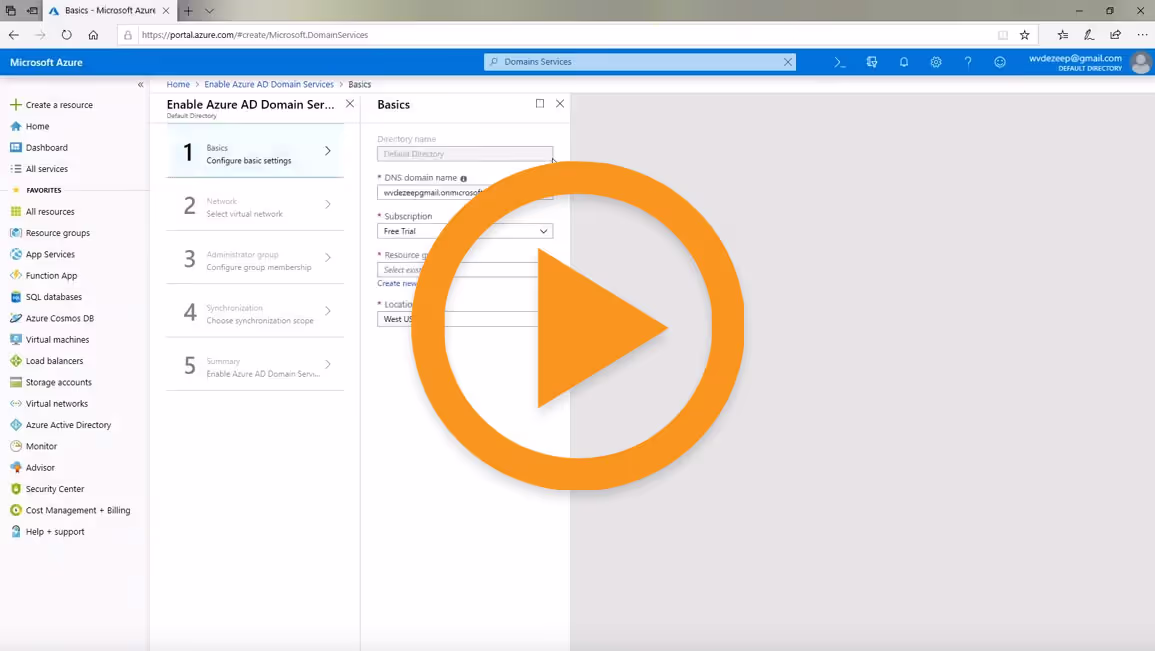Screen dimensions: 1155x651
Task: Select step 3 Administrator group
Action: coord(255,258)
